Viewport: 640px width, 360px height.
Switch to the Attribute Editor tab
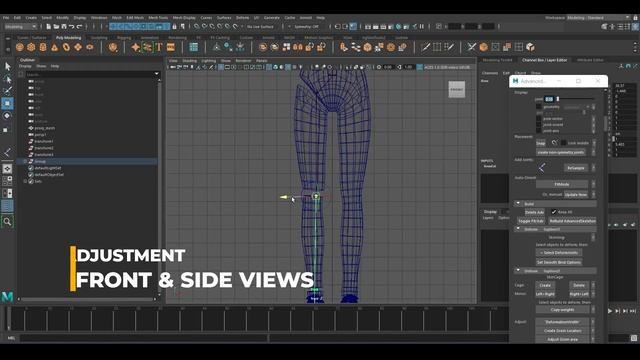coord(590,60)
